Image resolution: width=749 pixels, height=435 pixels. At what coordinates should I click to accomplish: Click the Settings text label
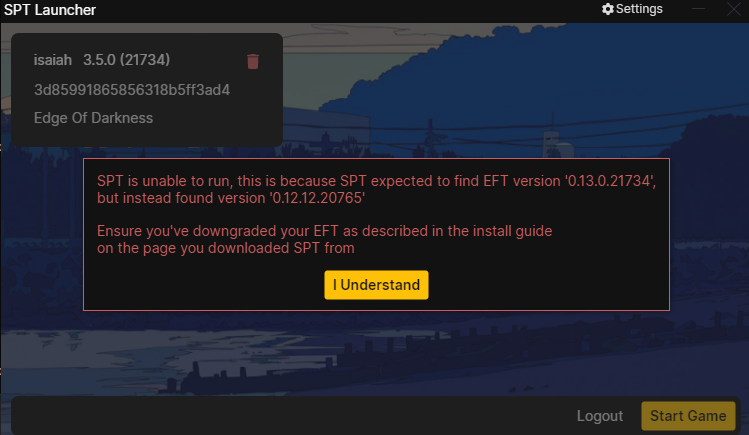coord(639,9)
